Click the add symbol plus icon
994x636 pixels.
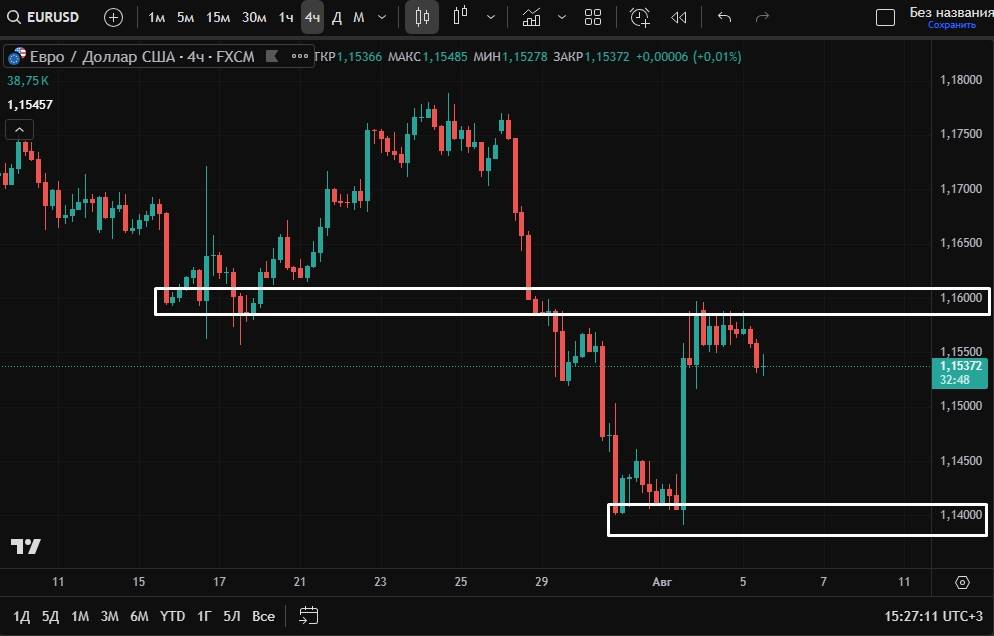(114, 17)
